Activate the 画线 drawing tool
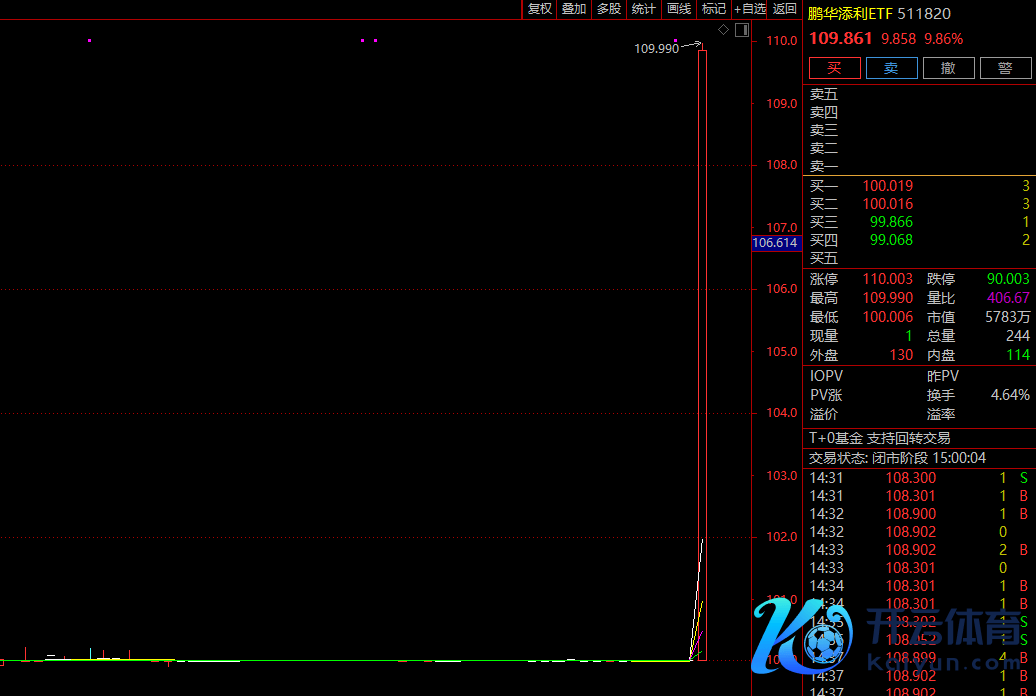The width and height of the screenshot is (1036, 696). pyautogui.click(x=679, y=9)
